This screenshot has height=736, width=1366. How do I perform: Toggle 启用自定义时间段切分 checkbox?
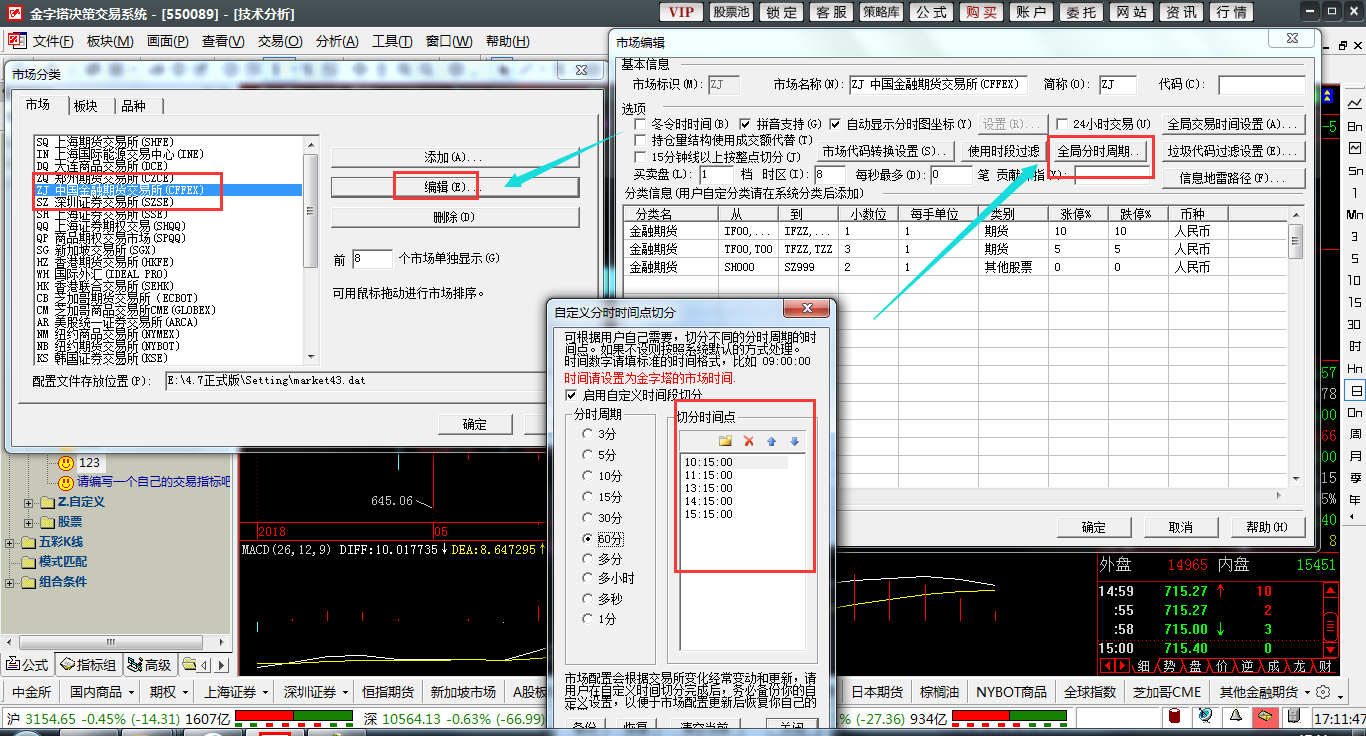pyautogui.click(x=571, y=396)
